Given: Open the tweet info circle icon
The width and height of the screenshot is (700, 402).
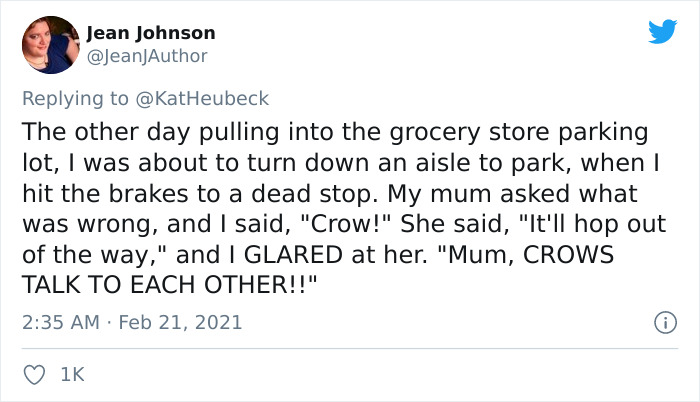Looking at the screenshot, I should [666, 322].
